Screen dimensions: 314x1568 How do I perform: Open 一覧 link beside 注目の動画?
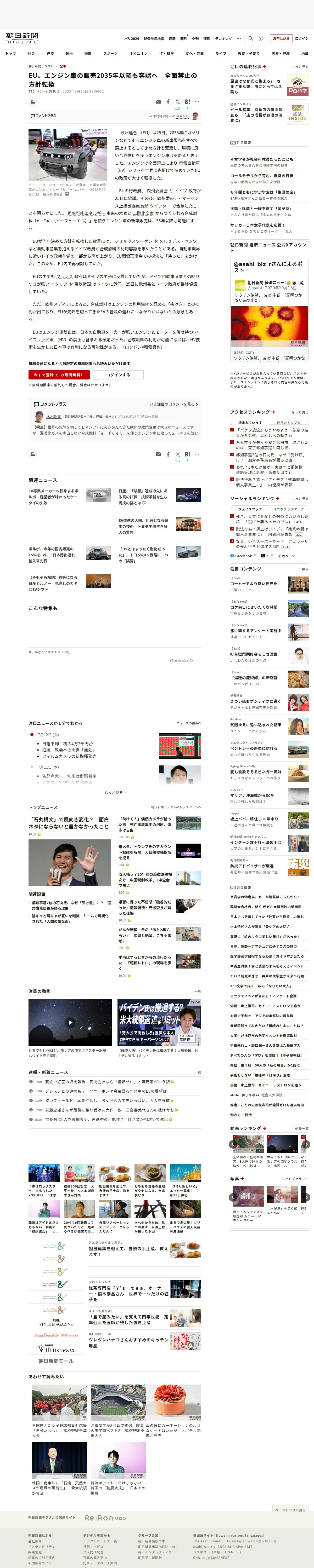(x=197, y=991)
